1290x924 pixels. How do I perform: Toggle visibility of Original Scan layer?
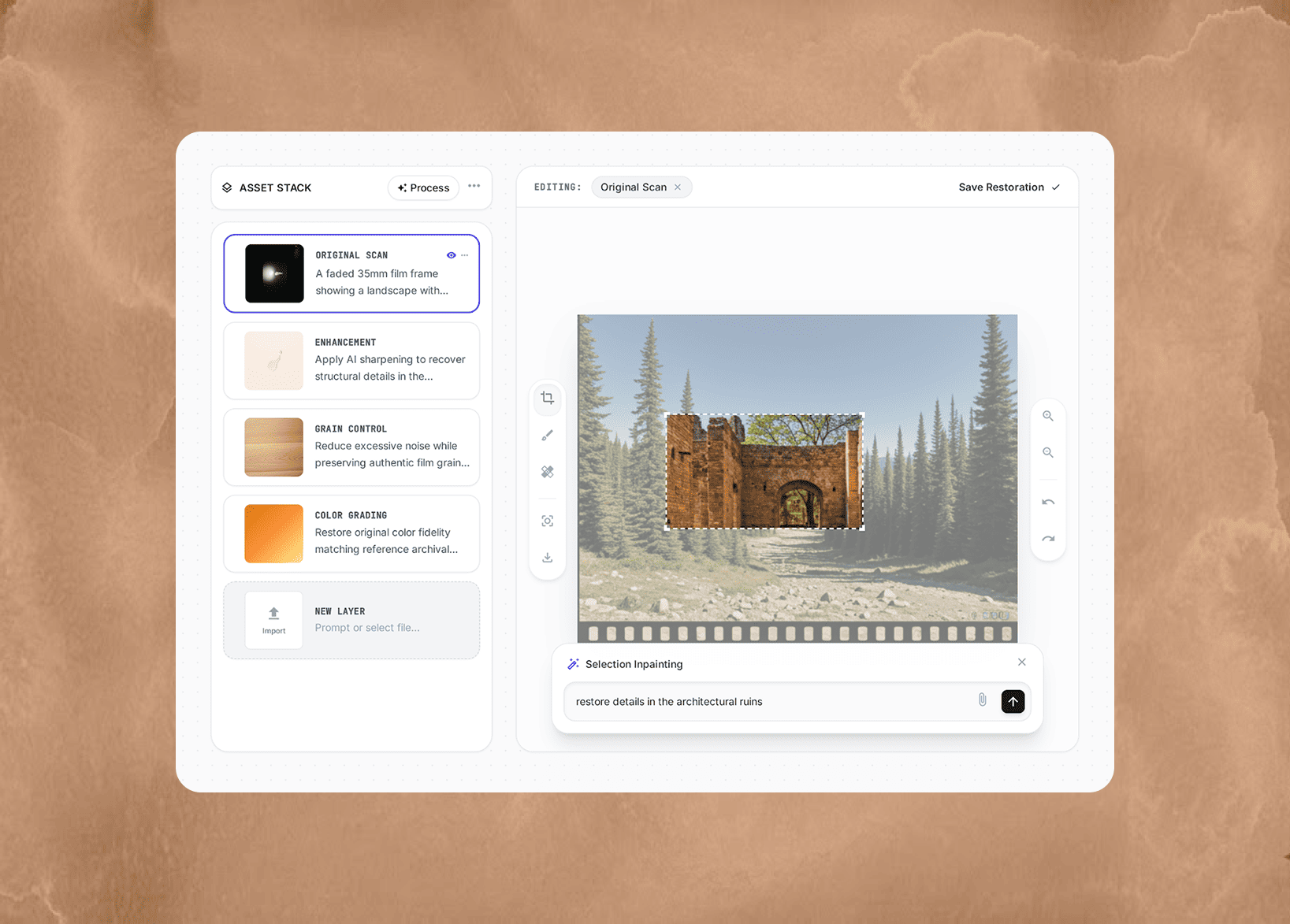pyautogui.click(x=451, y=255)
